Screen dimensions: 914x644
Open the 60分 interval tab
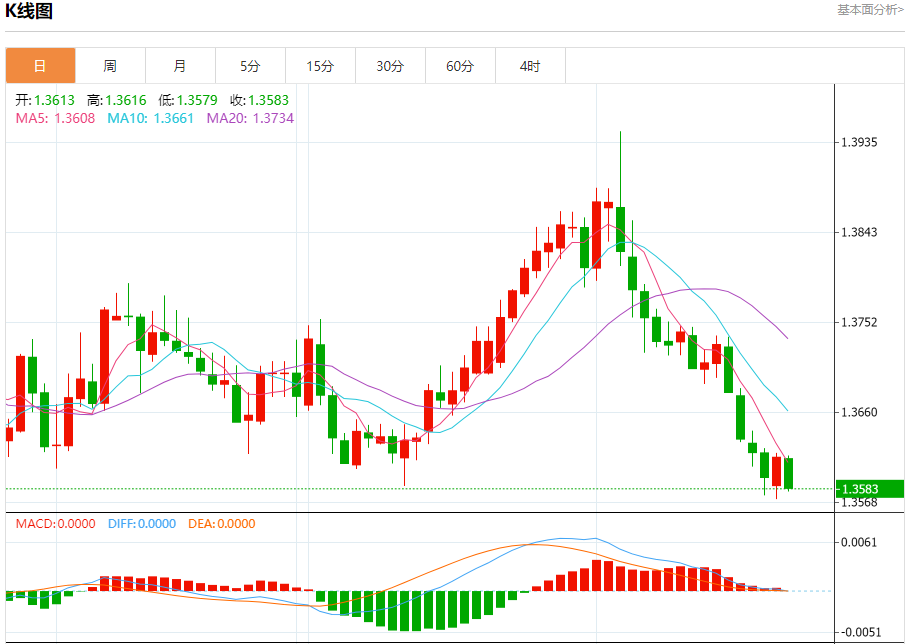(460, 66)
